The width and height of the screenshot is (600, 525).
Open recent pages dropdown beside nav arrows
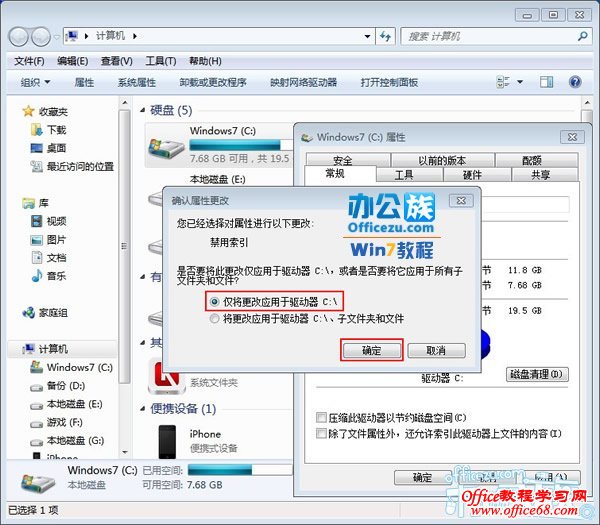(x=57, y=37)
